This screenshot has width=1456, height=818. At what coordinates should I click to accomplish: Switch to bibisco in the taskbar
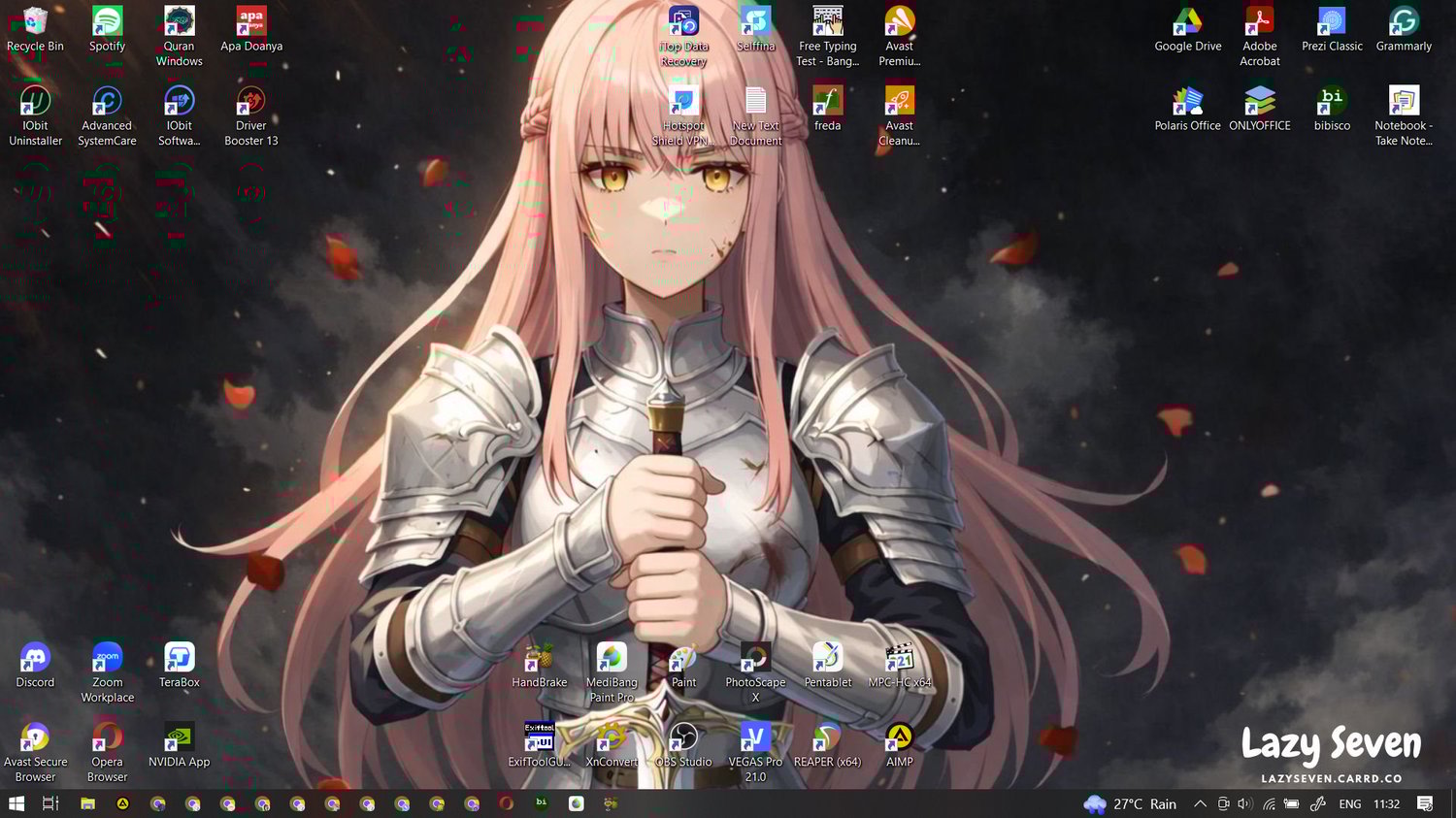(x=541, y=803)
